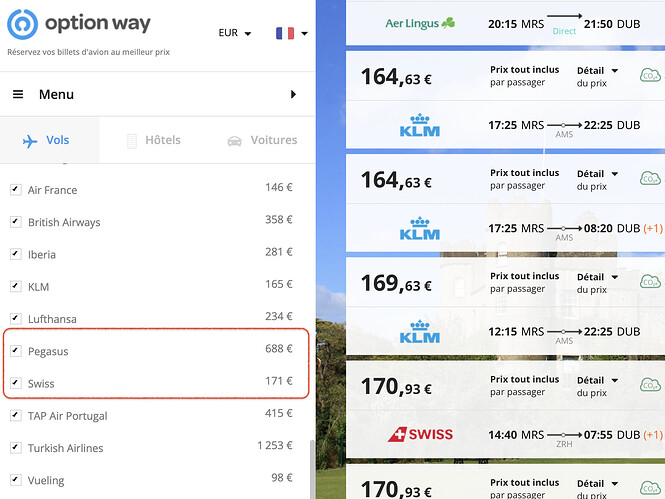Select the Aer Lingus 20:15 MRS flight
The image size is (665, 499).
coord(506,23)
